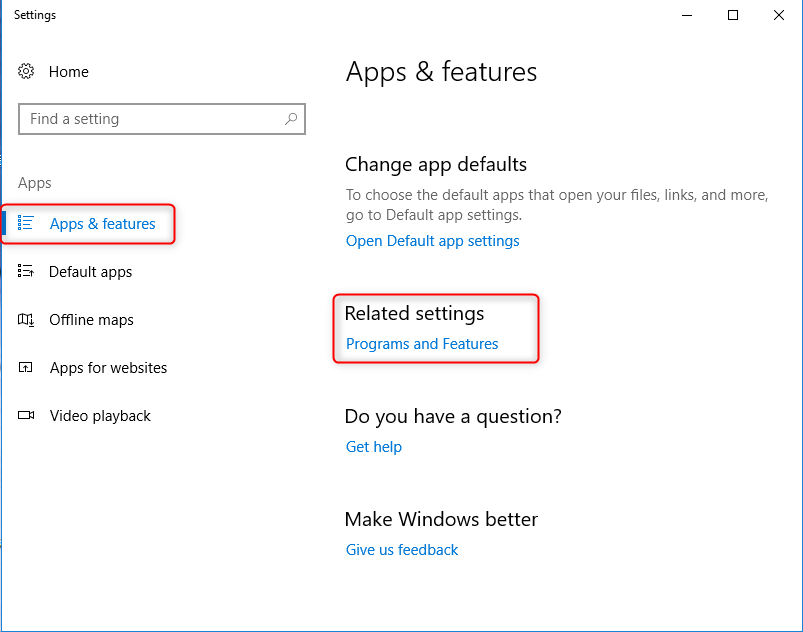Click the Apps for websites icon

coord(27,368)
